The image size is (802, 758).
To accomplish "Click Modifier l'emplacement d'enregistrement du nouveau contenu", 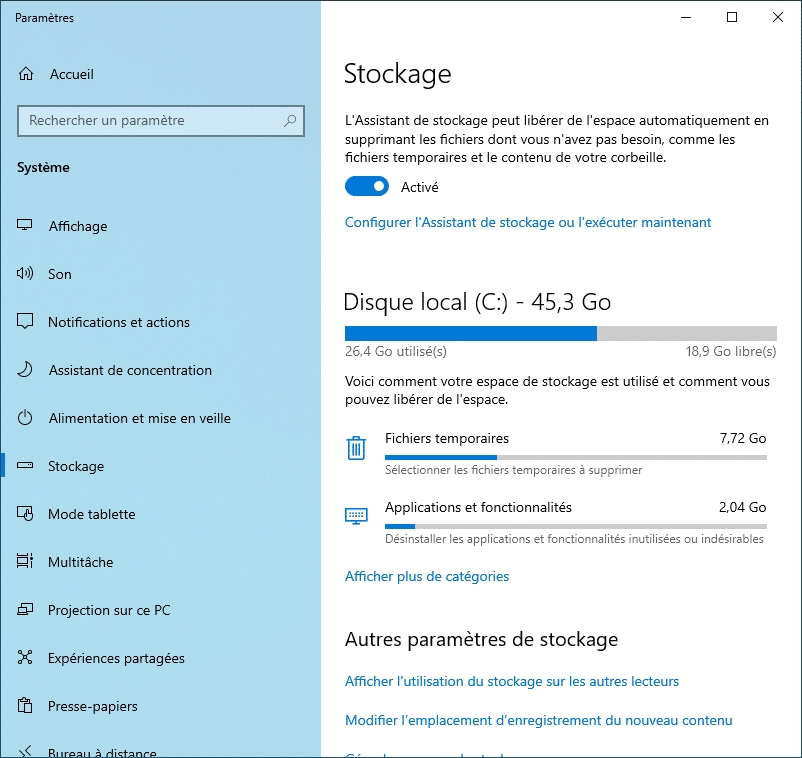I will [539, 720].
